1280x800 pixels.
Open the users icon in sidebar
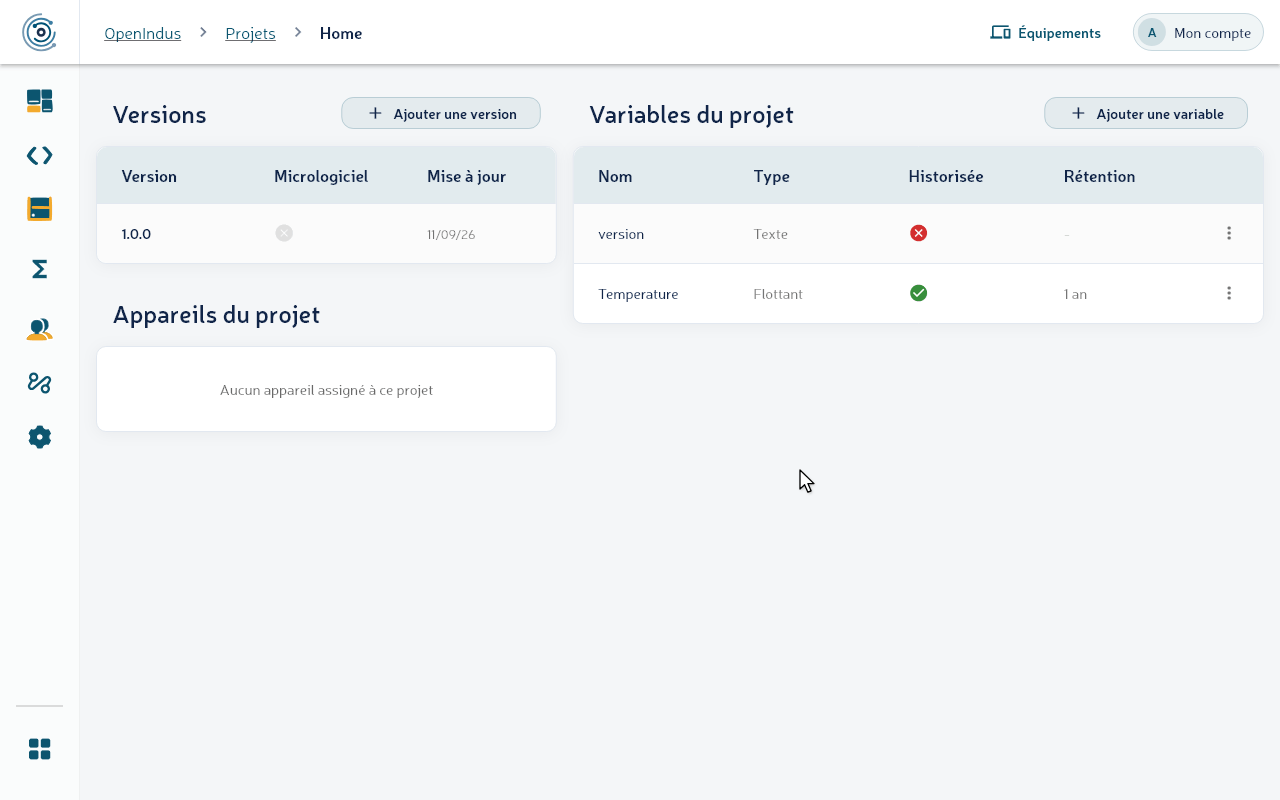[39, 329]
